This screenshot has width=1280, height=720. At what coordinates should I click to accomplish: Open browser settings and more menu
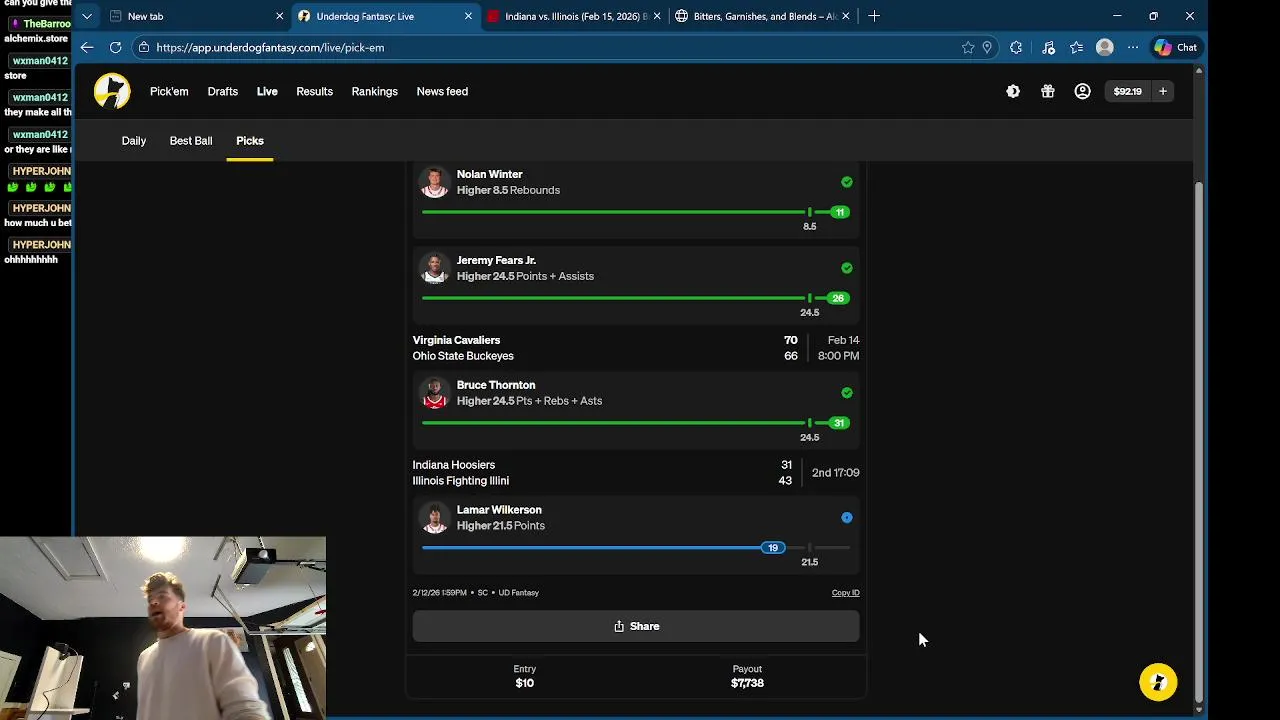[x=1133, y=47]
